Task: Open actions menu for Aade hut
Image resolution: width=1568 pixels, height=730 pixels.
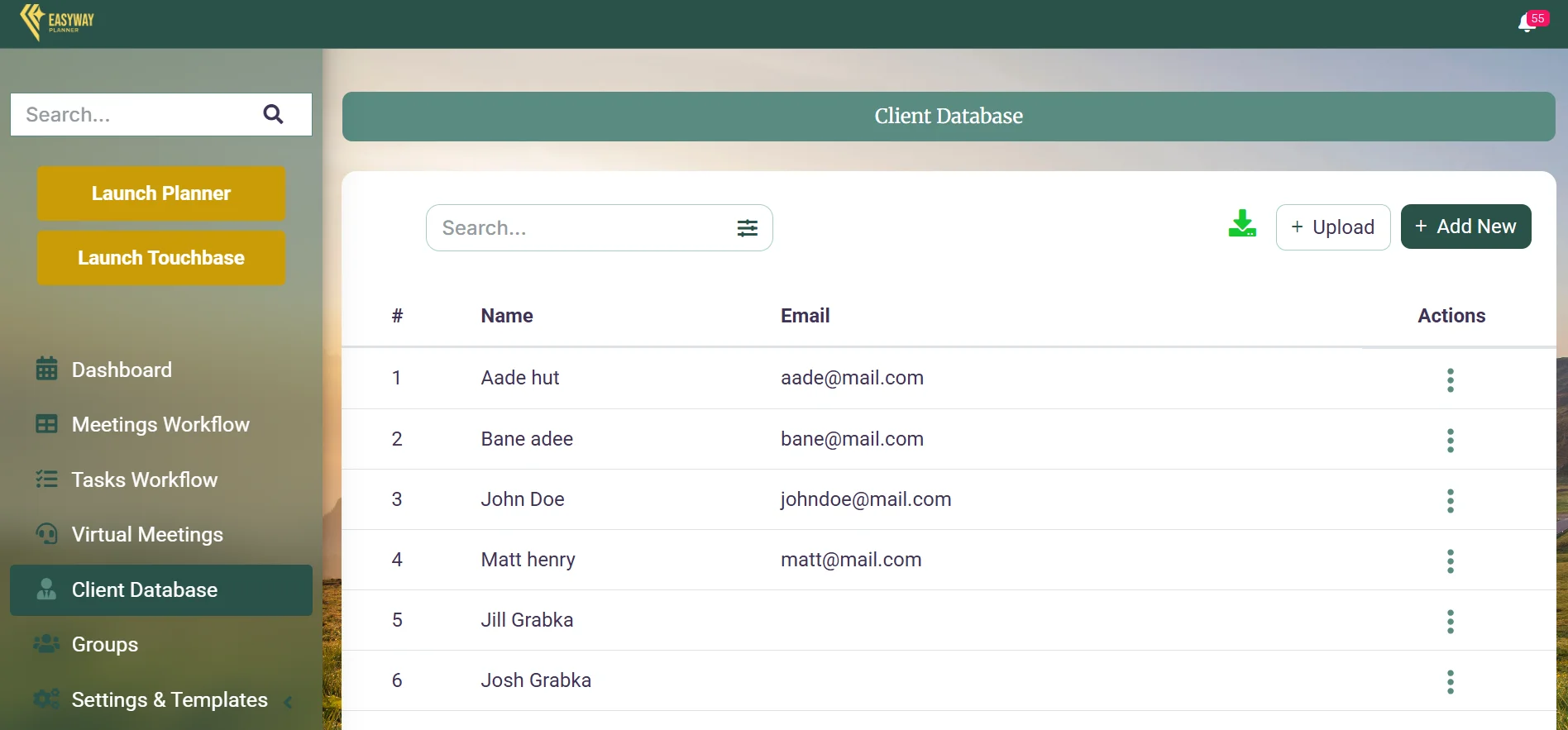Action: [1450, 379]
